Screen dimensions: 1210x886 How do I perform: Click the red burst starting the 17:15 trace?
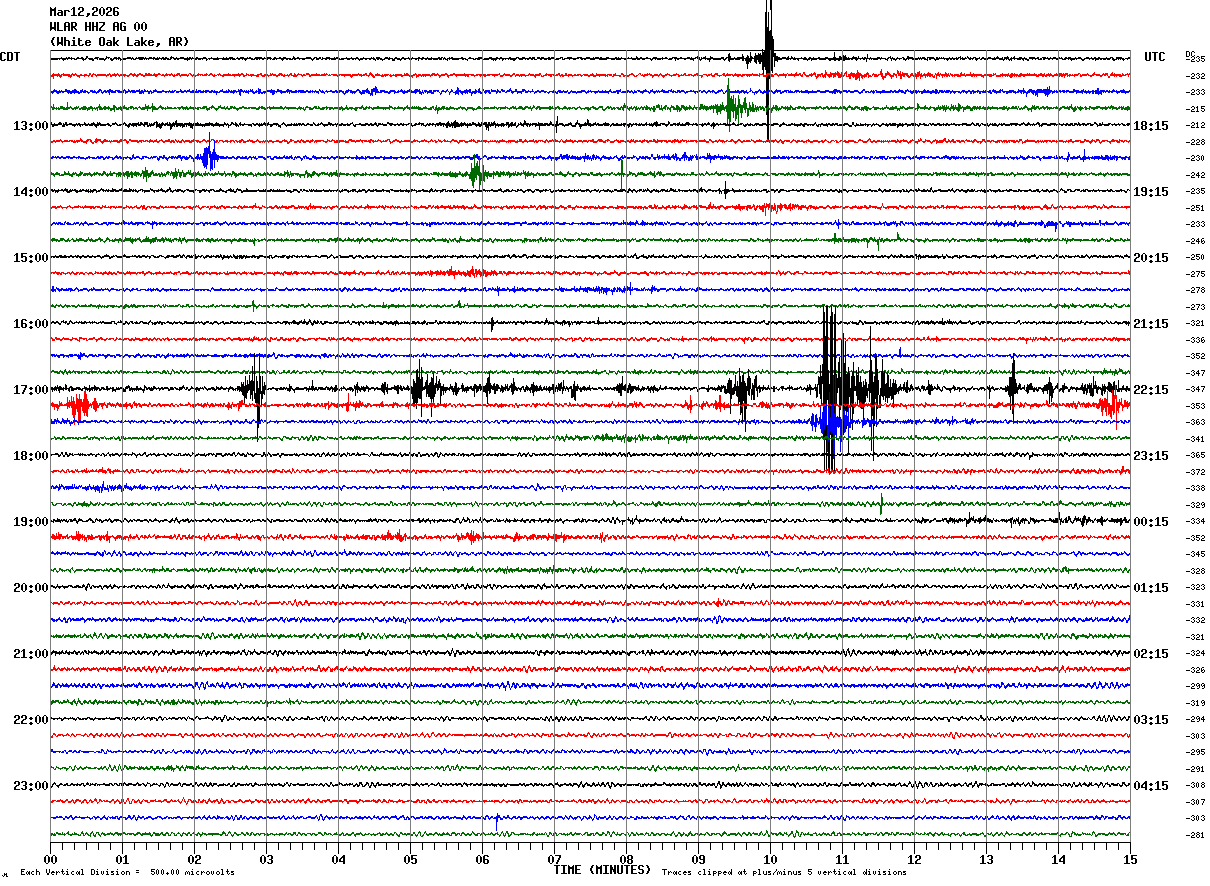[x=78, y=405]
